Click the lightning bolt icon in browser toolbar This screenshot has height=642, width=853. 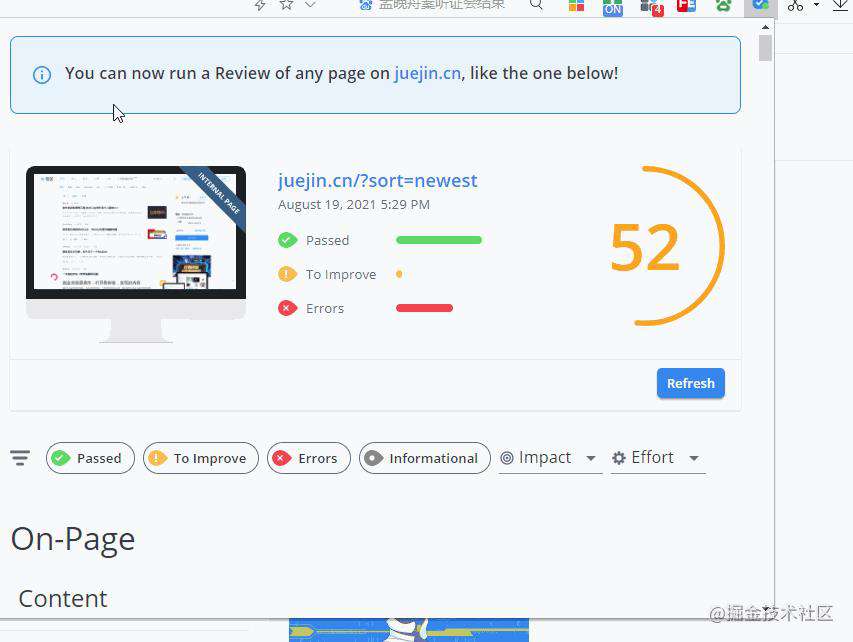[x=260, y=4]
